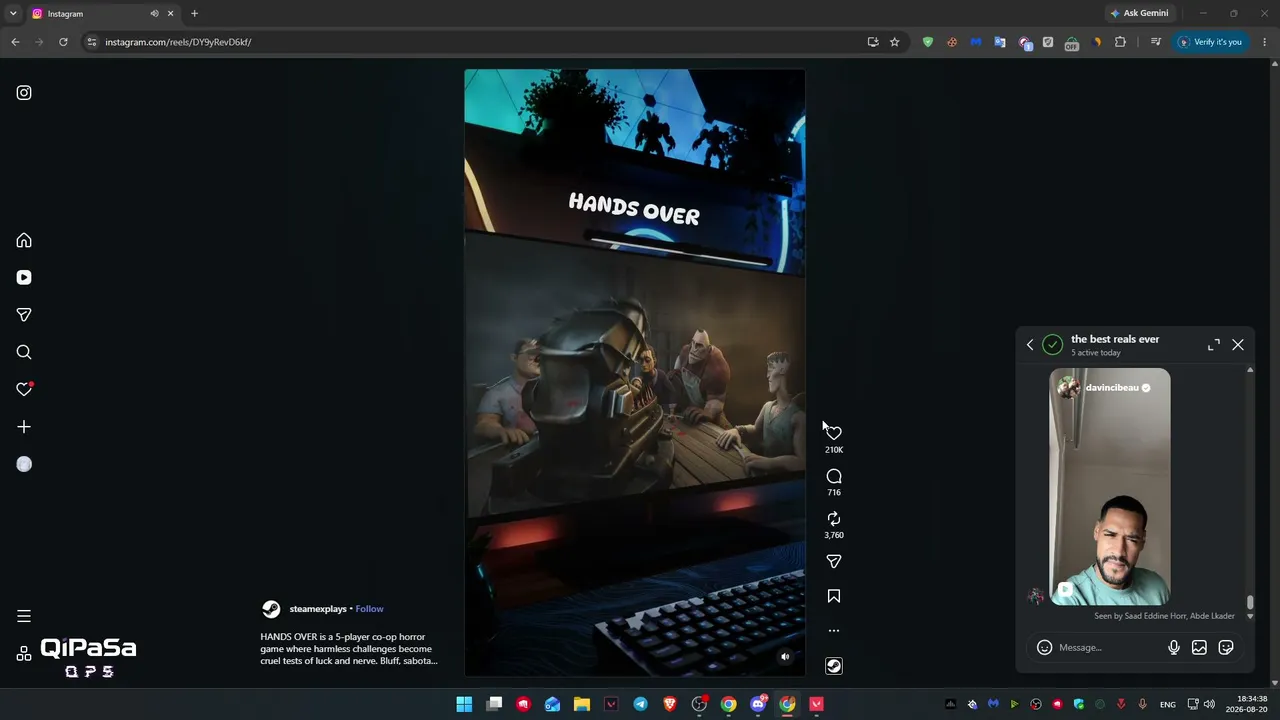Save the reel with the bookmark icon
This screenshot has height=720, width=1280.
[834, 596]
